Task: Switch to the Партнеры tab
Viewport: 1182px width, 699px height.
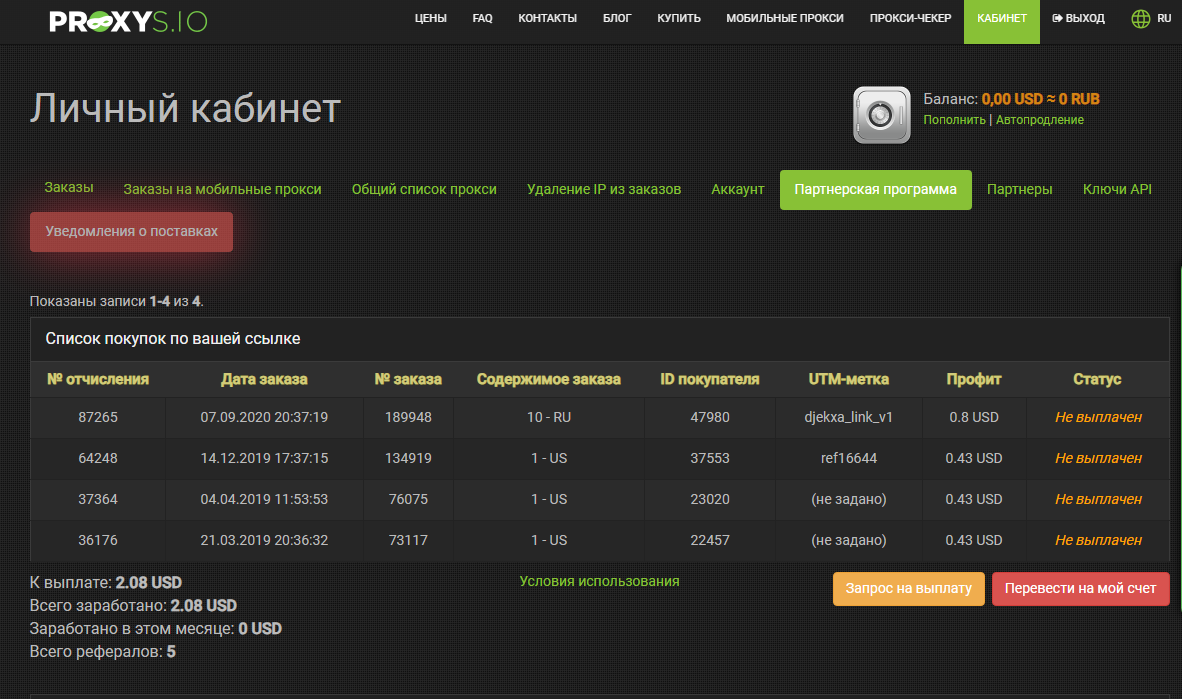Action: (x=1019, y=189)
